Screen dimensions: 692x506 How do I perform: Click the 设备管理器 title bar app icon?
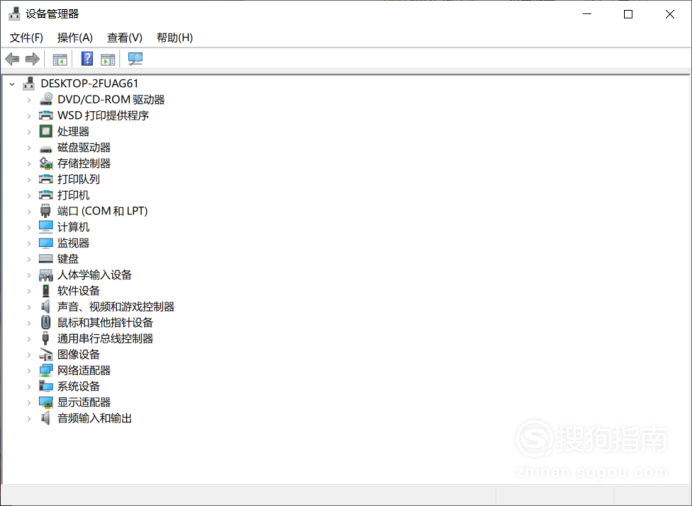click(x=15, y=14)
